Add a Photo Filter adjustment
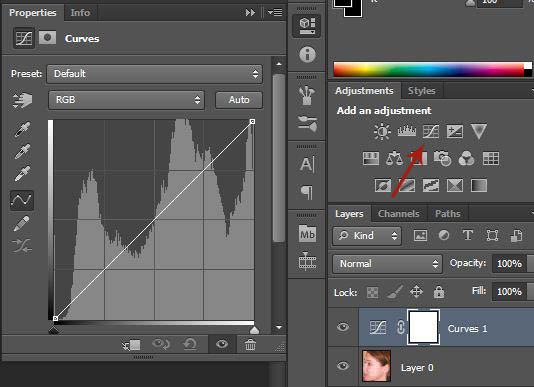Viewport: 534px width, 387px height. tap(442, 158)
